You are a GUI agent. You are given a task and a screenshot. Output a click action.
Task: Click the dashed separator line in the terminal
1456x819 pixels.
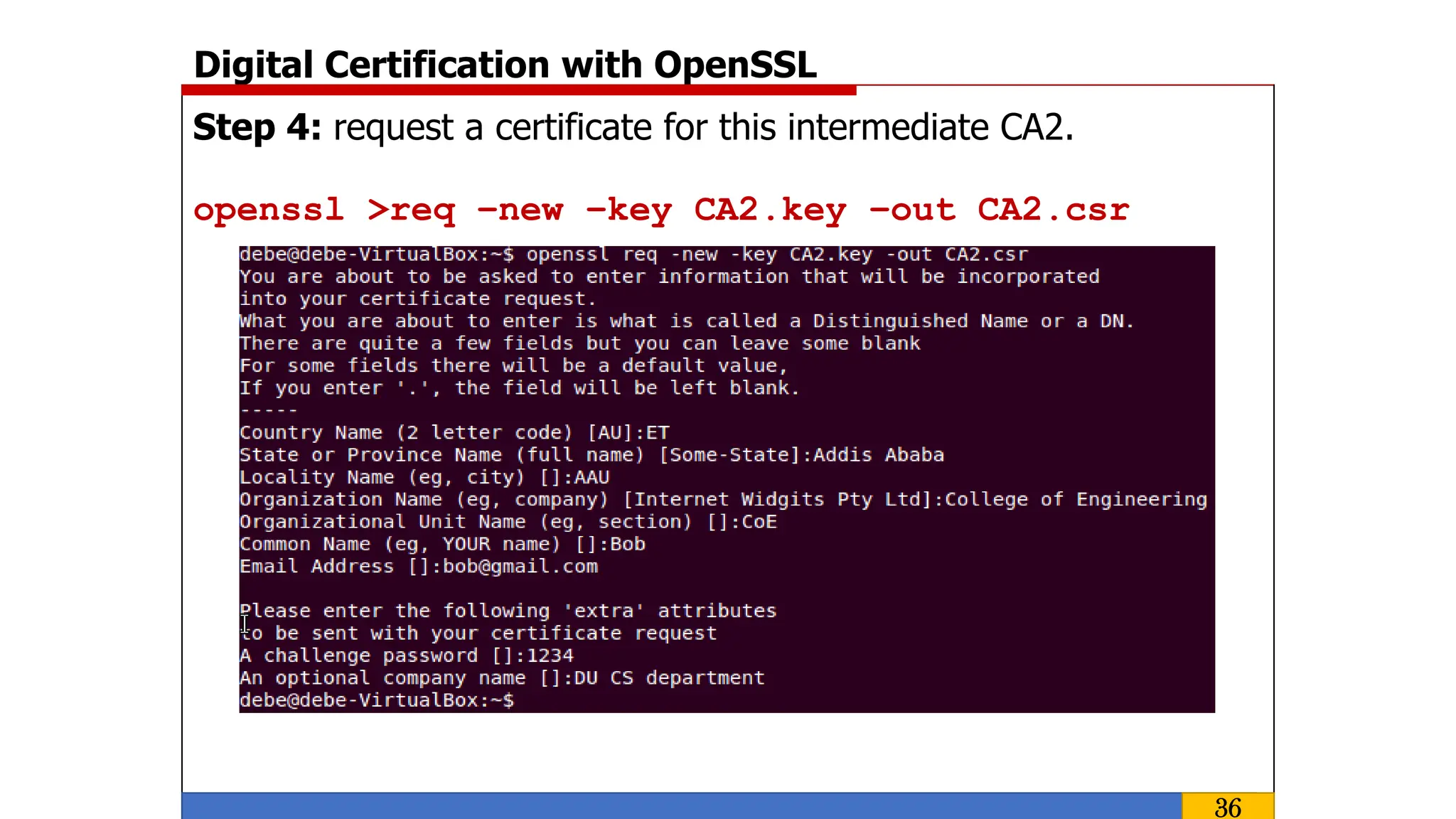[268, 410]
